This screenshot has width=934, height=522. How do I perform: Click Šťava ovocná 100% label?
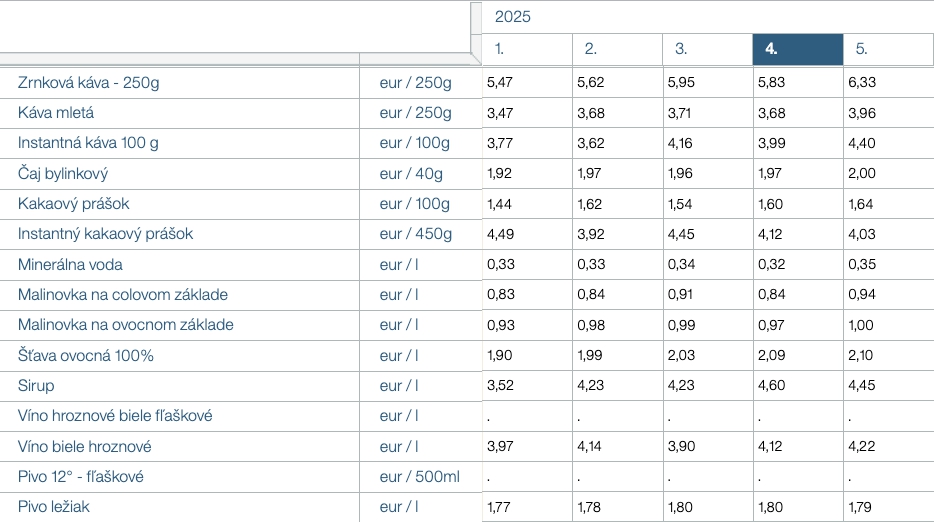coord(85,356)
